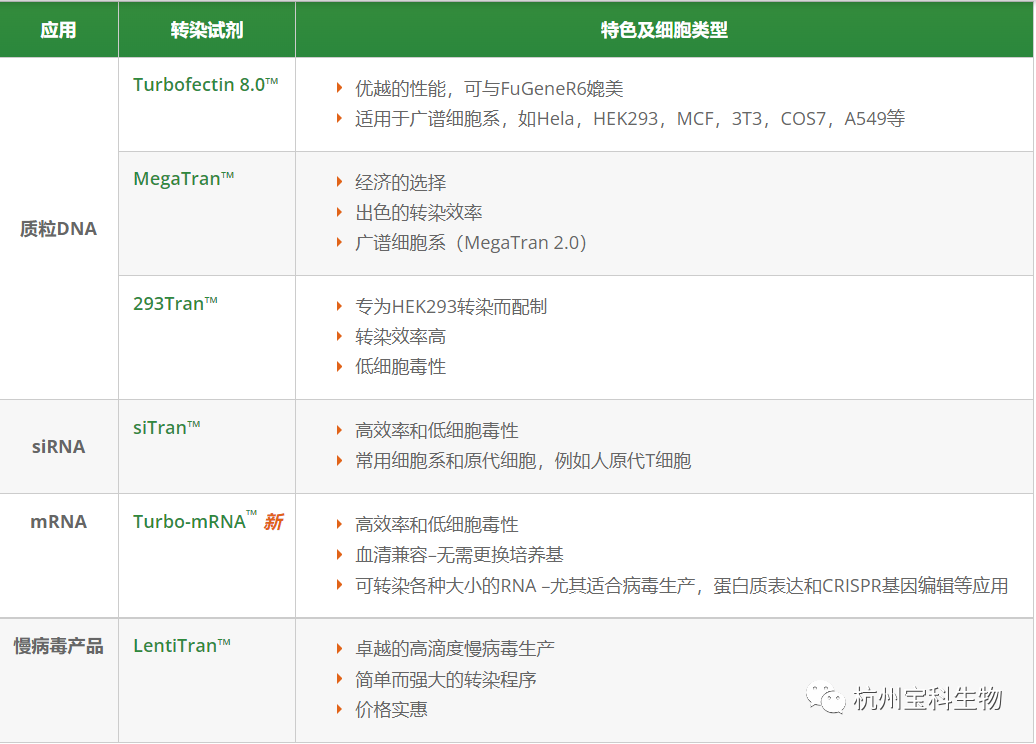The width and height of the screenshot is (1036, 744).
Task: Click the 特色及细胞类型 column header
Action: click(x=664, y=30)
